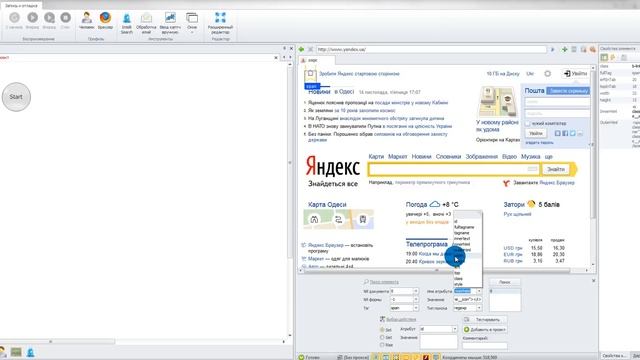The height and width of the screenshot is (360, 640).
Task: Click the stop loading X icon in browser
Action: click(x=310, y=49)
